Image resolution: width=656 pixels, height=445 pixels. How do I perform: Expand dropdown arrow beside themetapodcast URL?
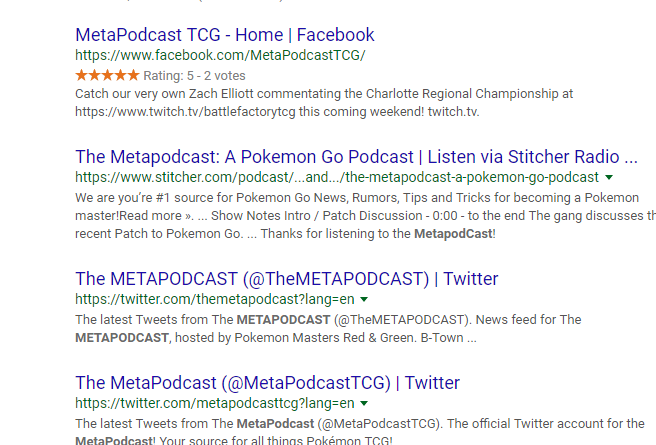[x=364, y=299]
